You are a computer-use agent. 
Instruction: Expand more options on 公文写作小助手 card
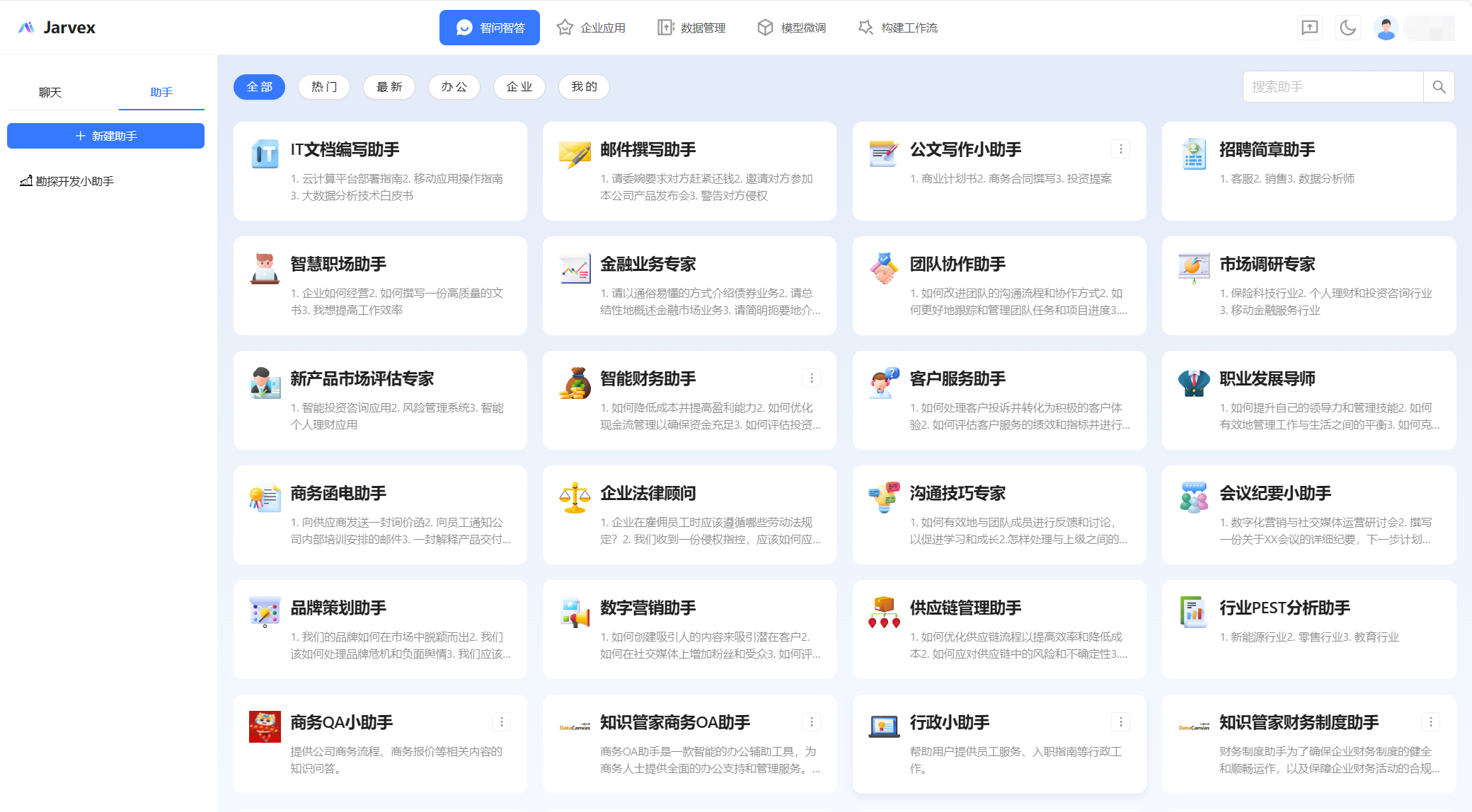click(1120, 149)
